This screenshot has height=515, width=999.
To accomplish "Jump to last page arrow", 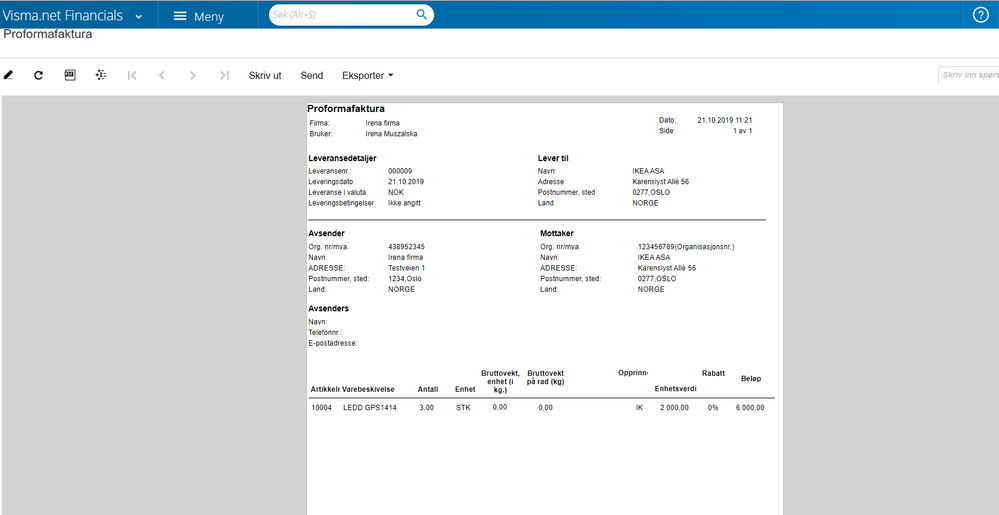I will [x=224, y=75].
